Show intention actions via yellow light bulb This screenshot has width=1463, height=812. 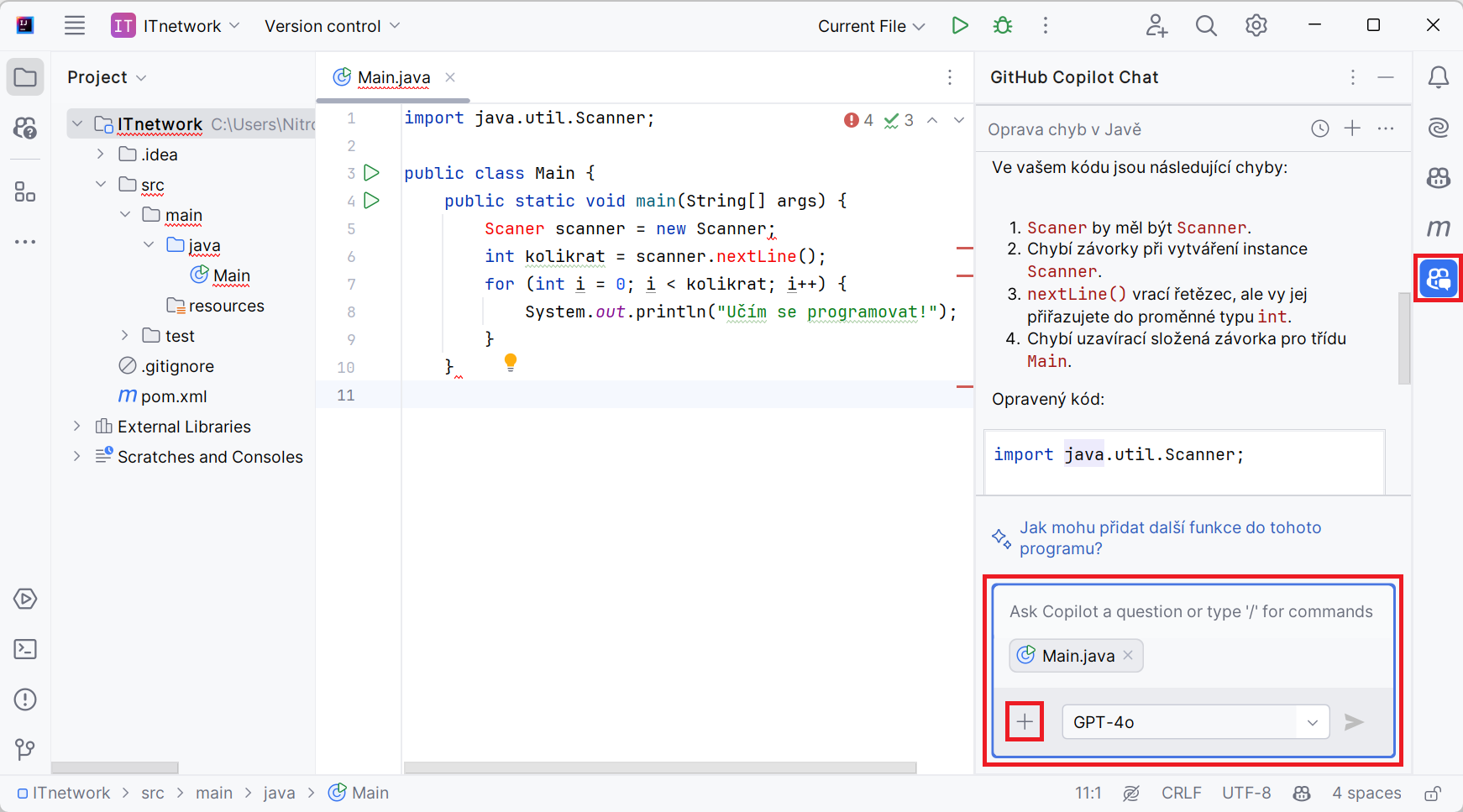tap(510, 362)
